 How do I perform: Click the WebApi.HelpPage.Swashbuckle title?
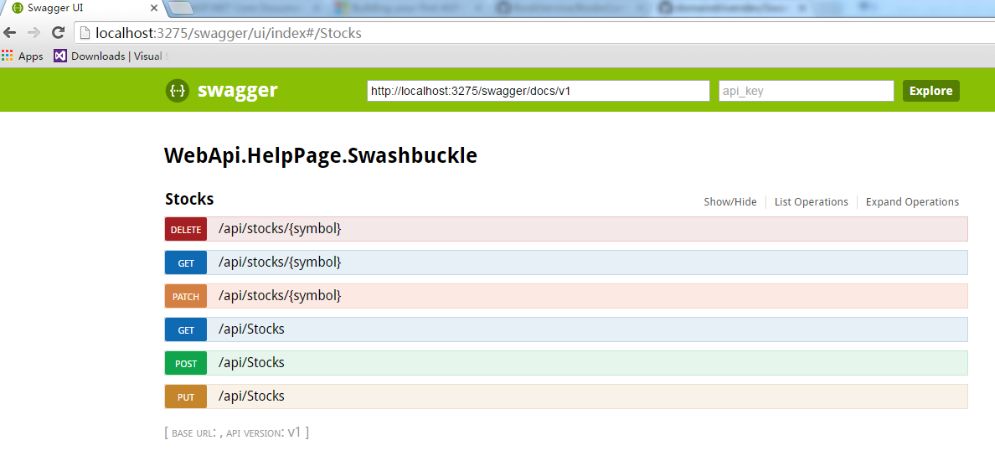(320, 156)
